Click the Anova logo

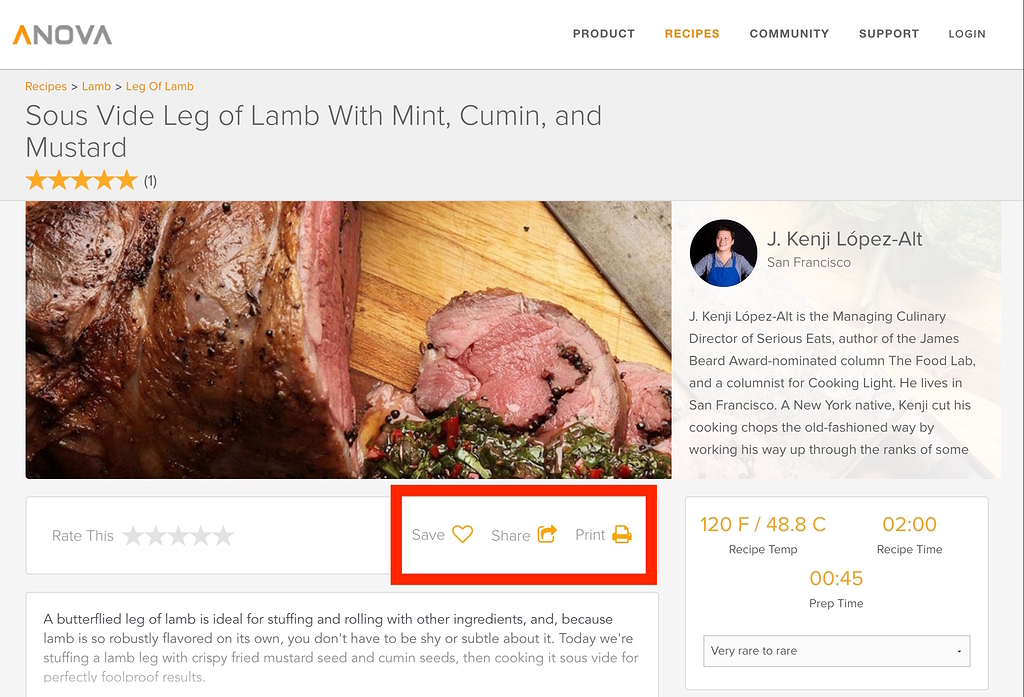click(63, 35)
